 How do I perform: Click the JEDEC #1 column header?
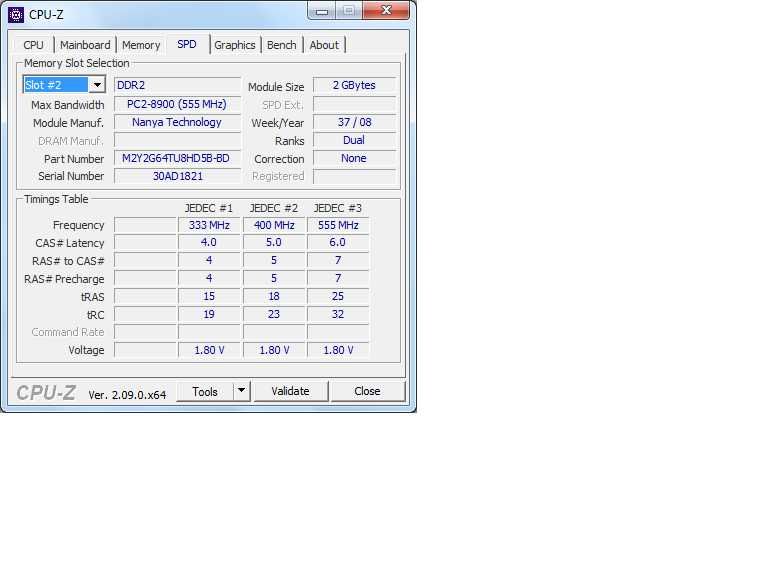[x=209, y=208]
